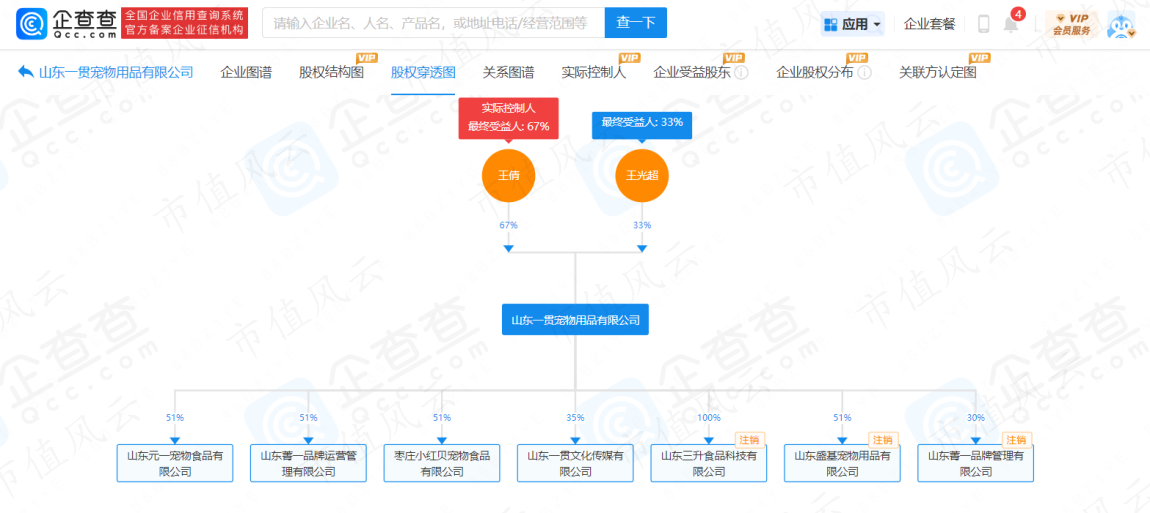
Task: Switch to 企业股权分布 tab
Action: 815,72
